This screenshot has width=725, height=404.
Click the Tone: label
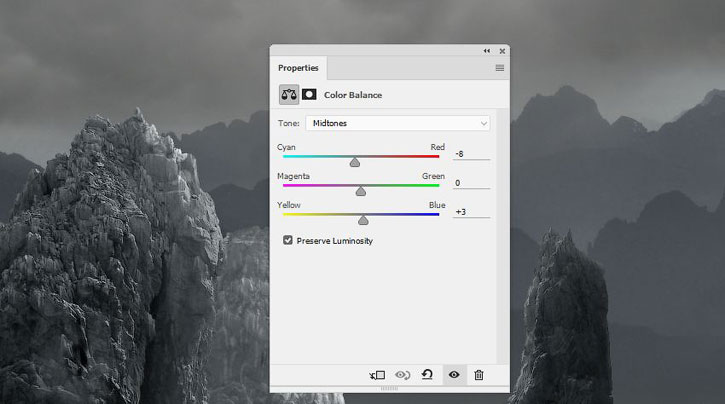pos(289,123)
